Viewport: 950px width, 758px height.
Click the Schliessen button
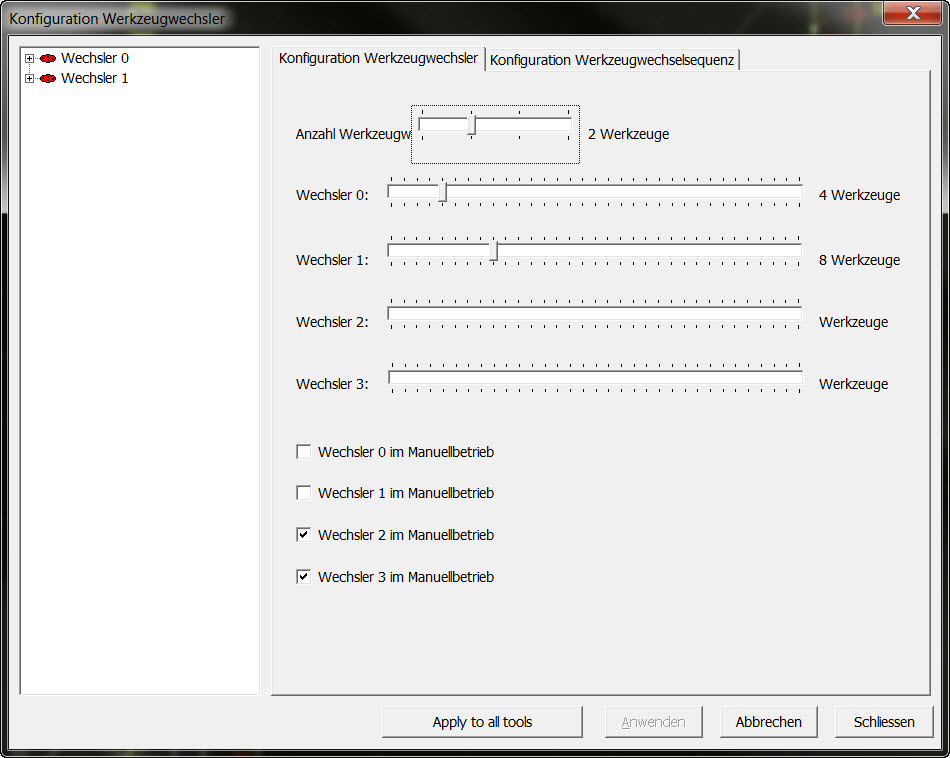click(x=884, y=722)
